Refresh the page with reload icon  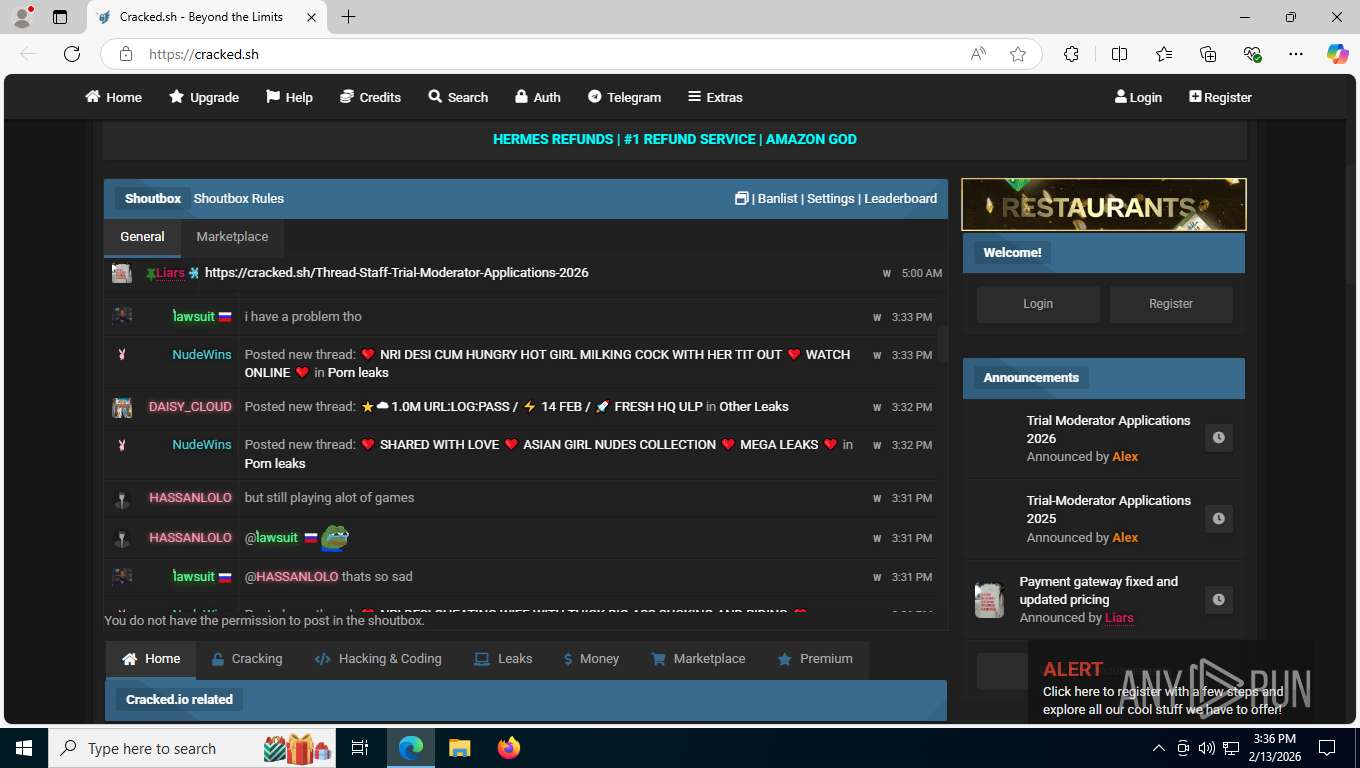coord(72,54)
